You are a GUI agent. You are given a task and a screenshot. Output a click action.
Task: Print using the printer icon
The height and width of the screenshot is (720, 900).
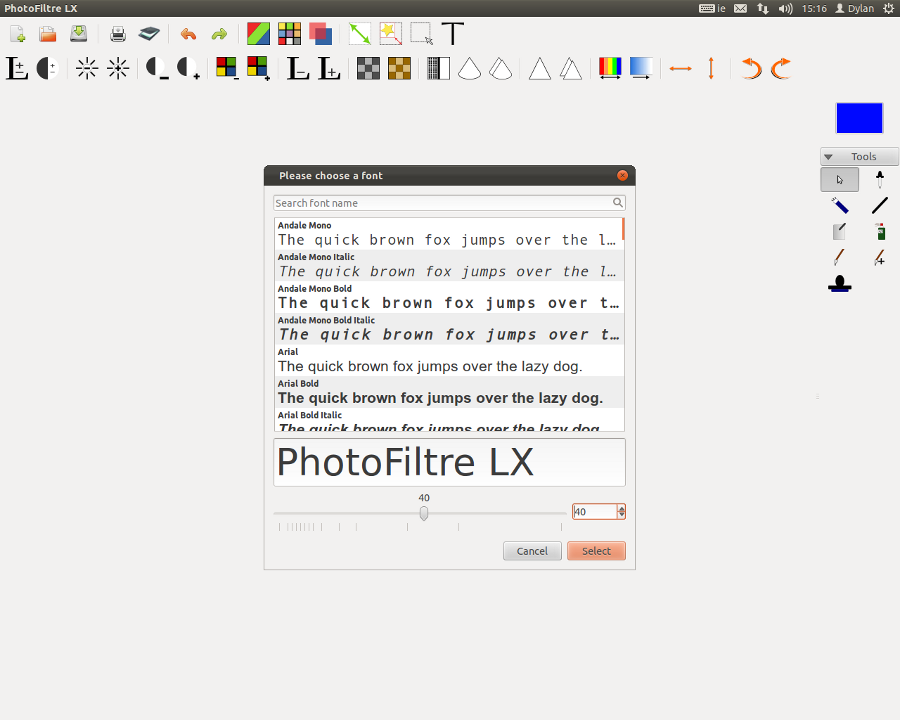(x=118, y=34)
